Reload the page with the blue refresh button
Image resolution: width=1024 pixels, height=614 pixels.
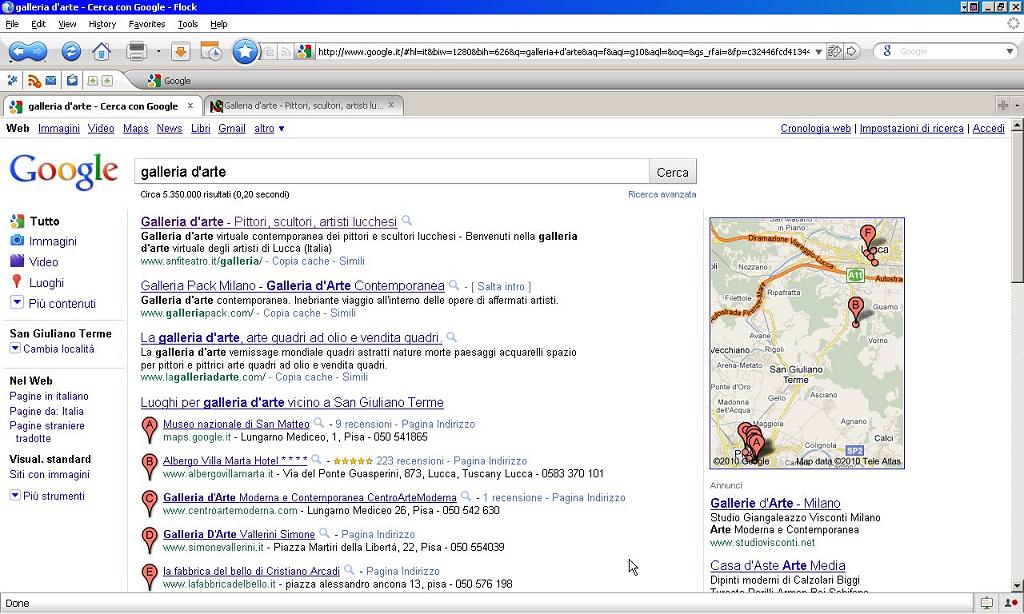click(71, 51)
